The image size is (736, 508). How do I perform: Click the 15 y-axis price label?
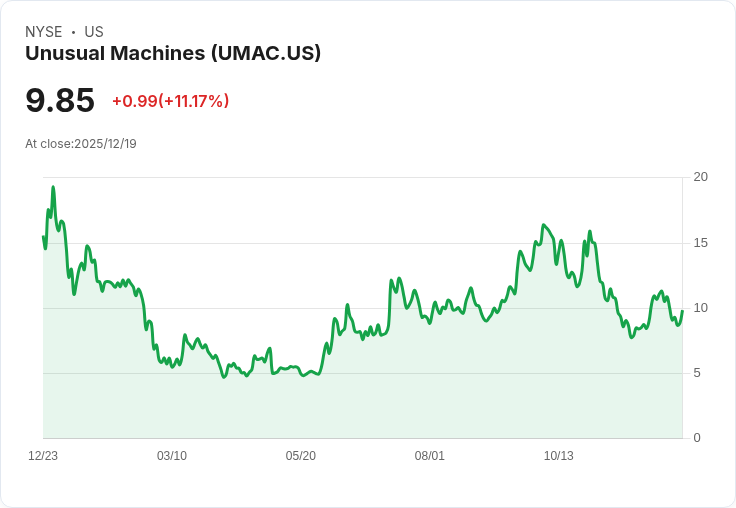pos(700,243)
